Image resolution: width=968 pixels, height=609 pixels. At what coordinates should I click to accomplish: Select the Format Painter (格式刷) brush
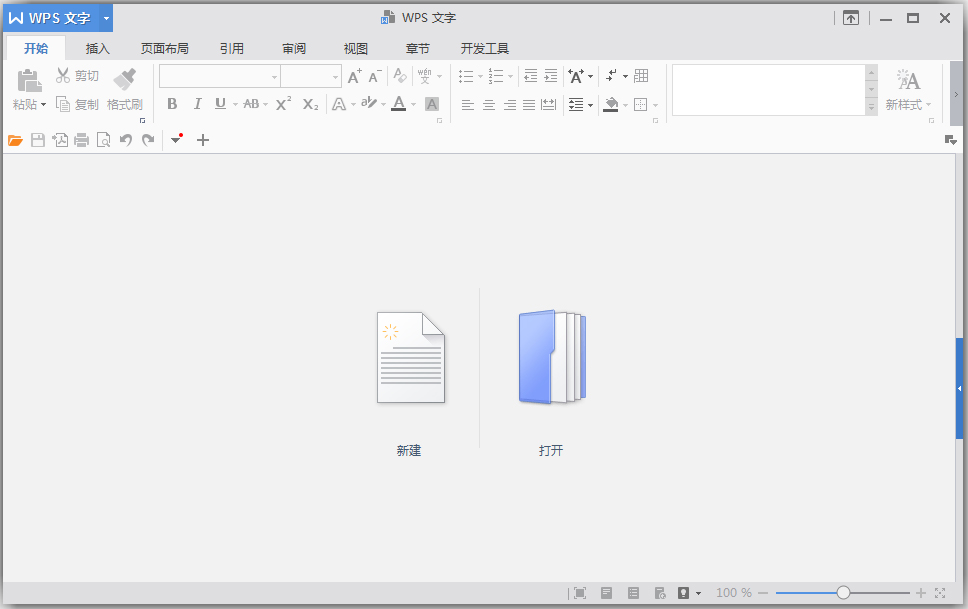coord(125,79)
